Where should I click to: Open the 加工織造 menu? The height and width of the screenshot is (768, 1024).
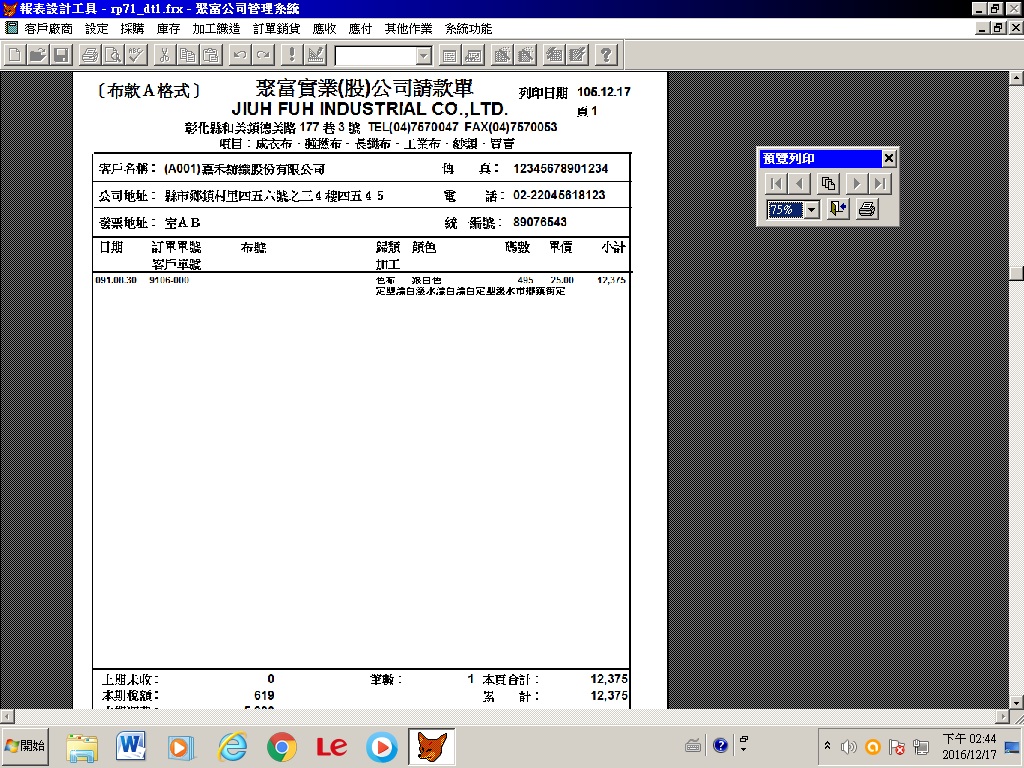point(216,29)
